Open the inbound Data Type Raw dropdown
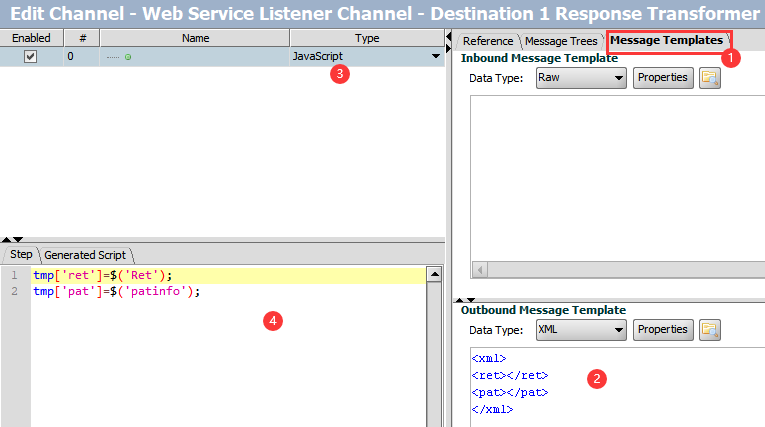Viewport: 765px width, 427px height. 581,78
